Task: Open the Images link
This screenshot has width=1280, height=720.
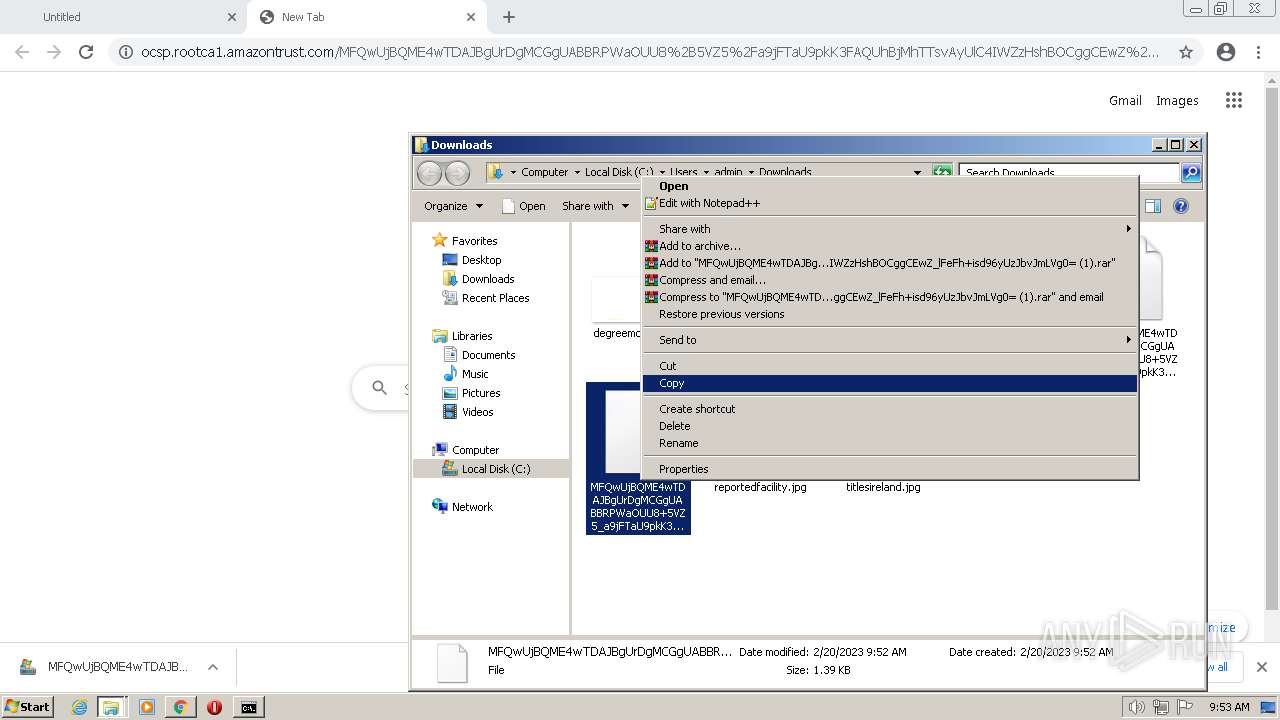Action: tap(1177, 100)
